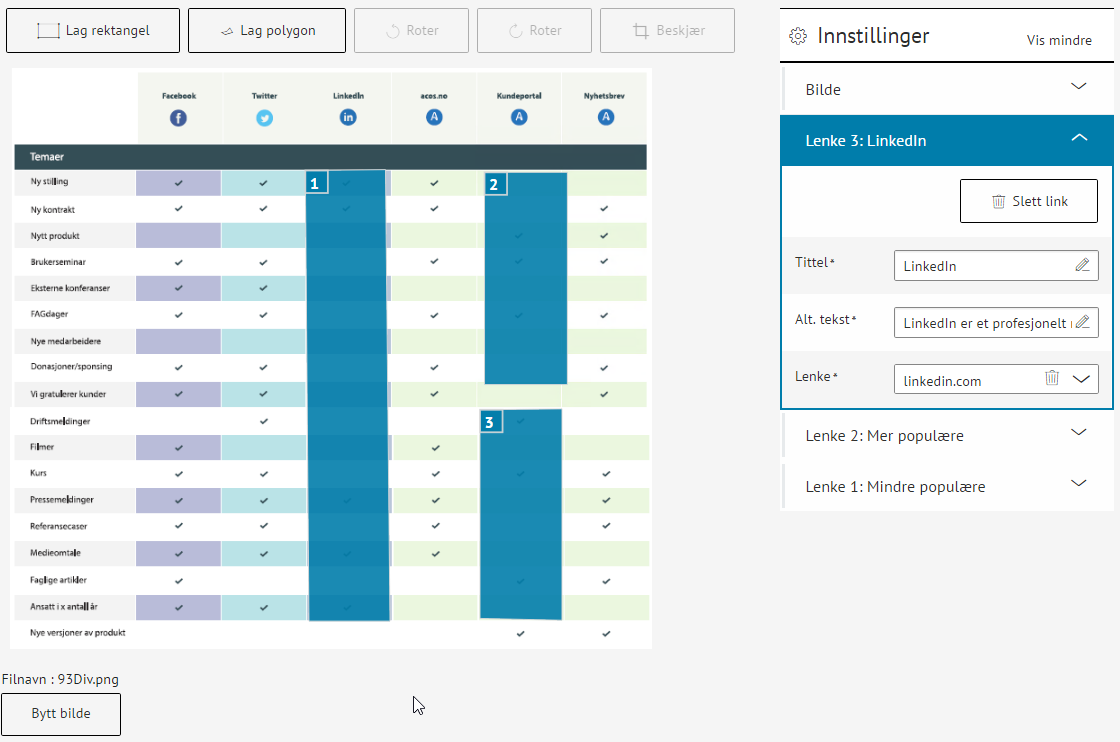
Task: Click the trash icon in Lenke field
Action: (1052, 379)
